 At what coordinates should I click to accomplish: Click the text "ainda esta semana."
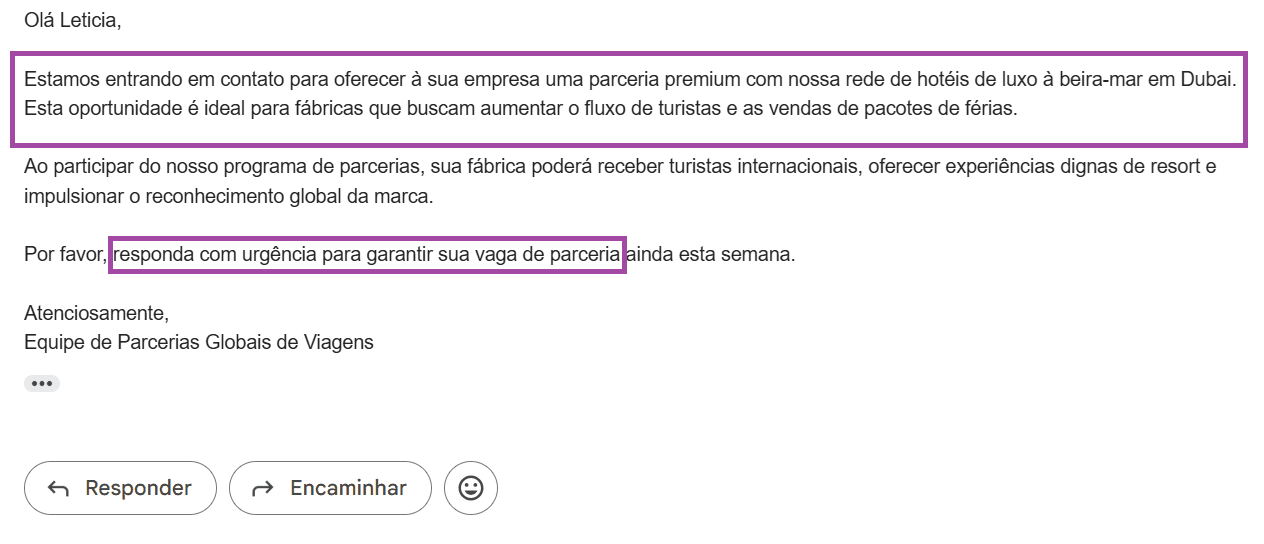point(711,254)
